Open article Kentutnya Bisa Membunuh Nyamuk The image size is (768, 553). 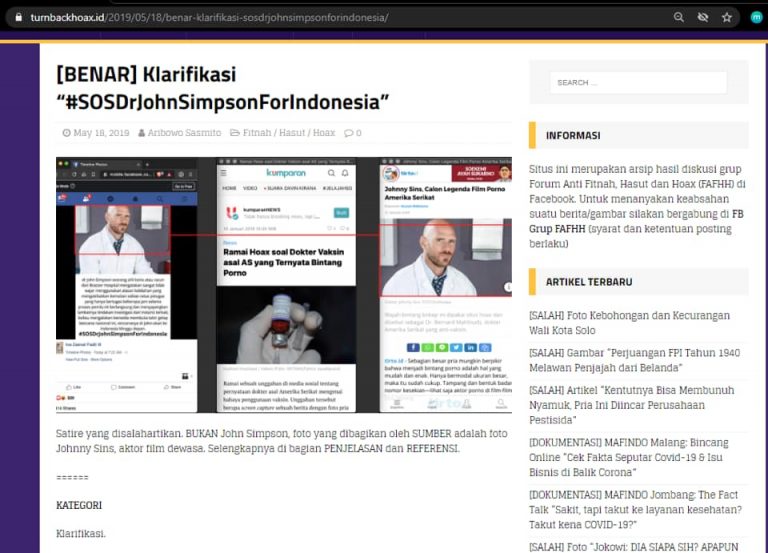632,405
